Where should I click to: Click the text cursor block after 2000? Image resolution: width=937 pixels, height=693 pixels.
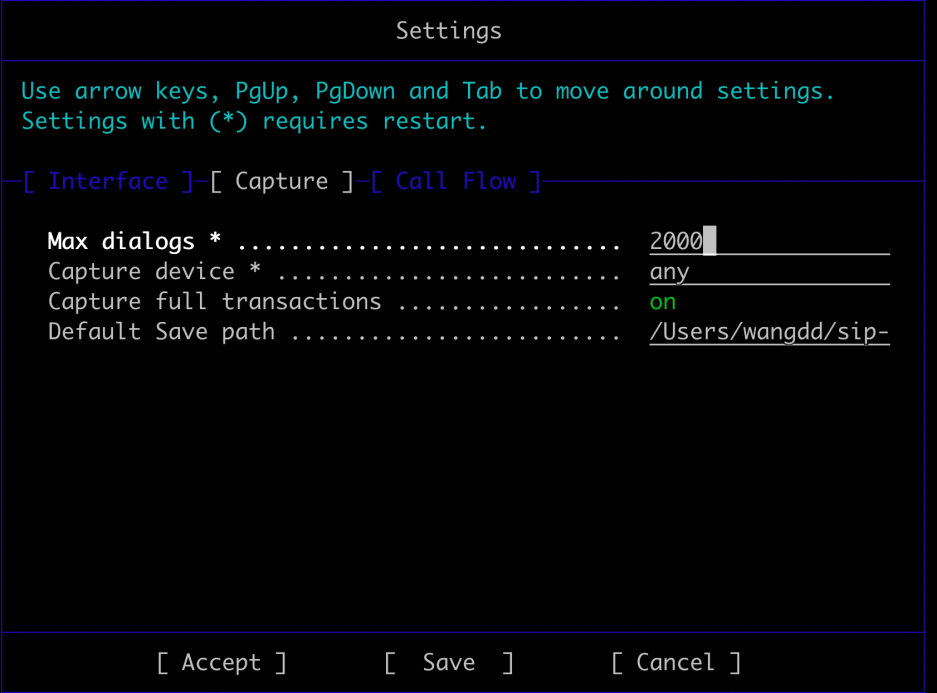(x=710, y=242)
